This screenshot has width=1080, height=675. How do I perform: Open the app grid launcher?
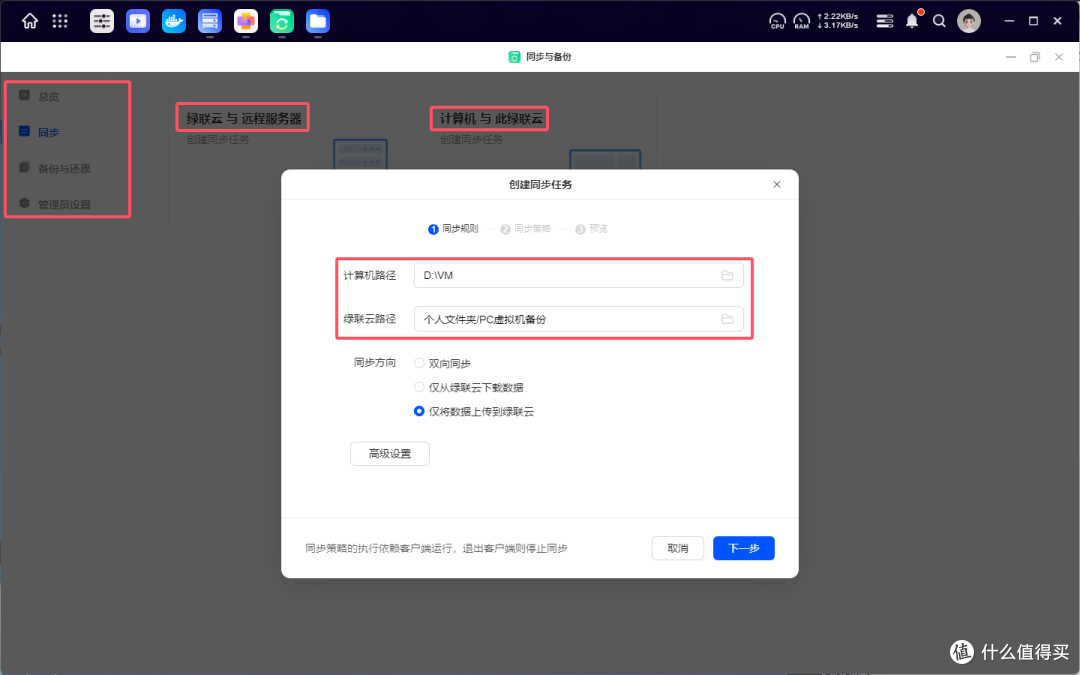coord(60,21)
